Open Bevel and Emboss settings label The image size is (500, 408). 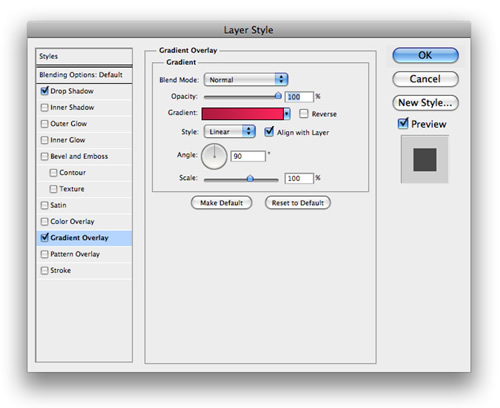[79, 156]
